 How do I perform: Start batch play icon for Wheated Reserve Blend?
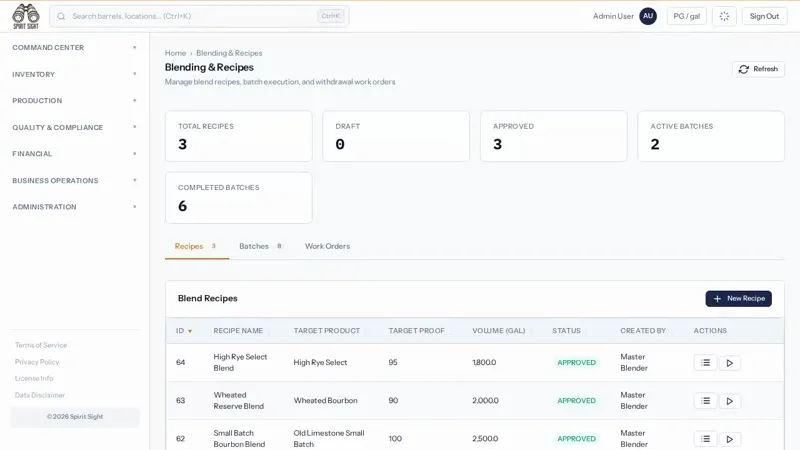(730, 401)
